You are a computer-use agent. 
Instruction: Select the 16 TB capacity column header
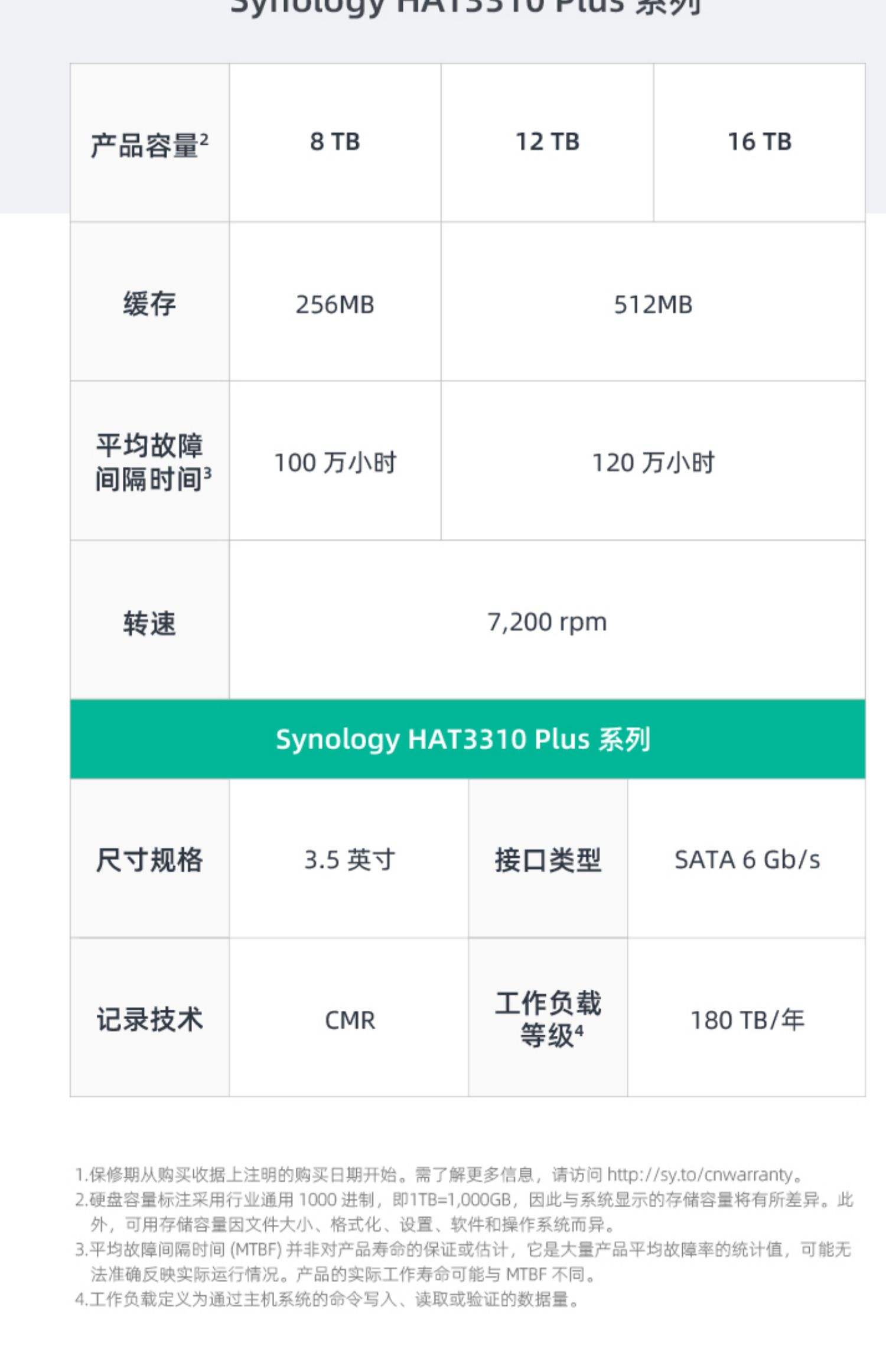[x=760, y=142]
